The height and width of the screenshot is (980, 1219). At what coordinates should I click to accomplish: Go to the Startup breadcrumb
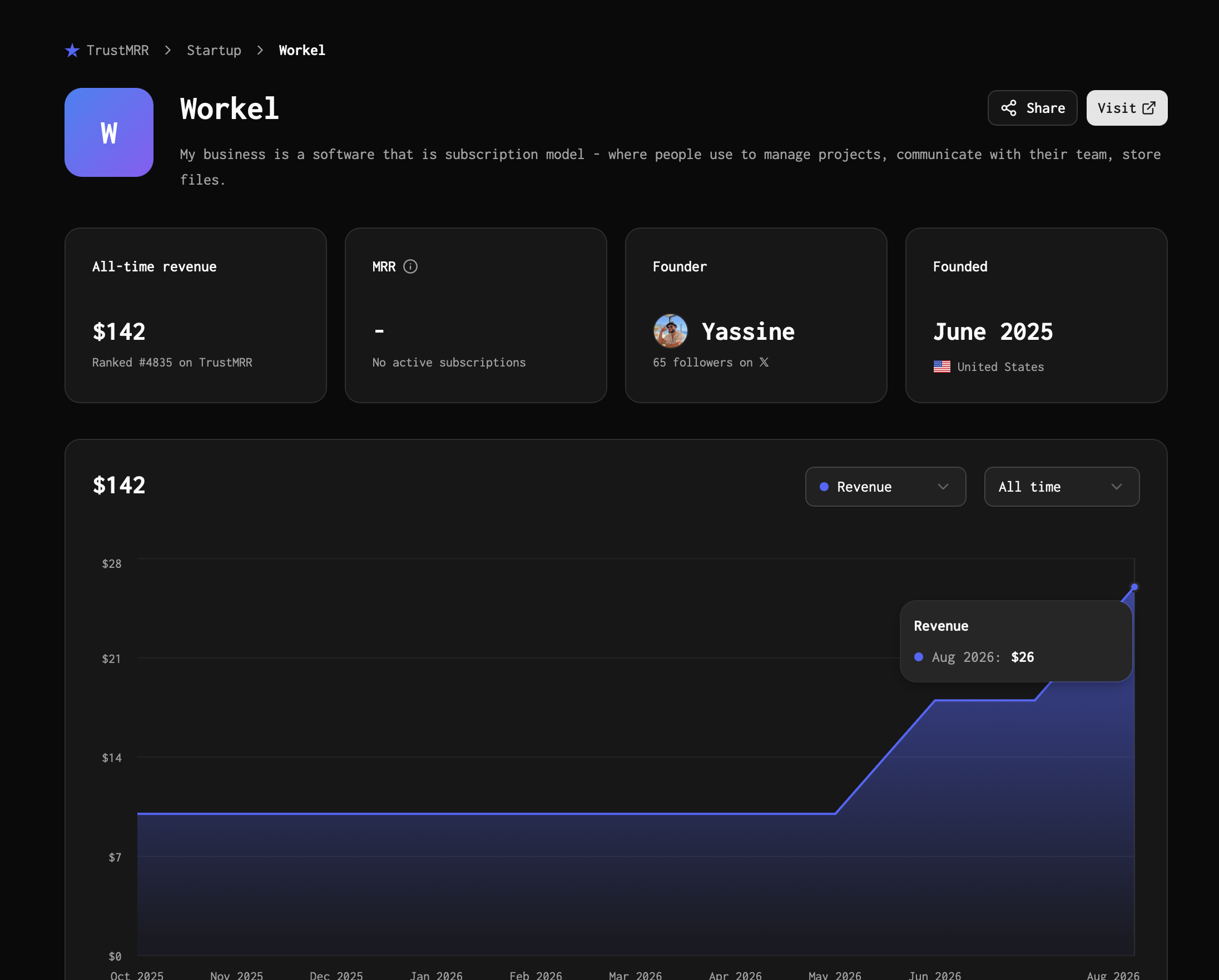tap(214, 50)
